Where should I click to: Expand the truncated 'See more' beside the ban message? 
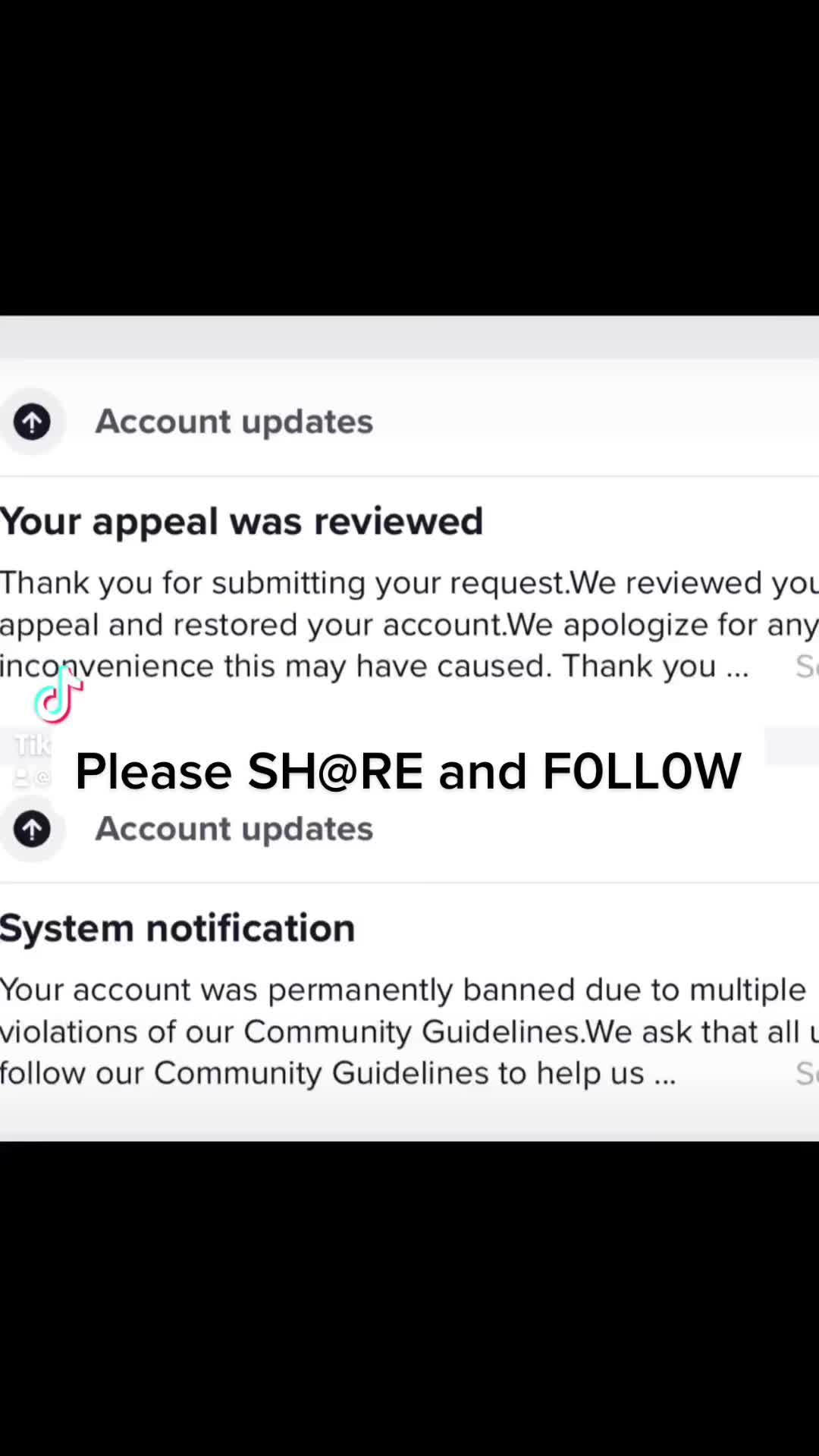click(806, 1073)
